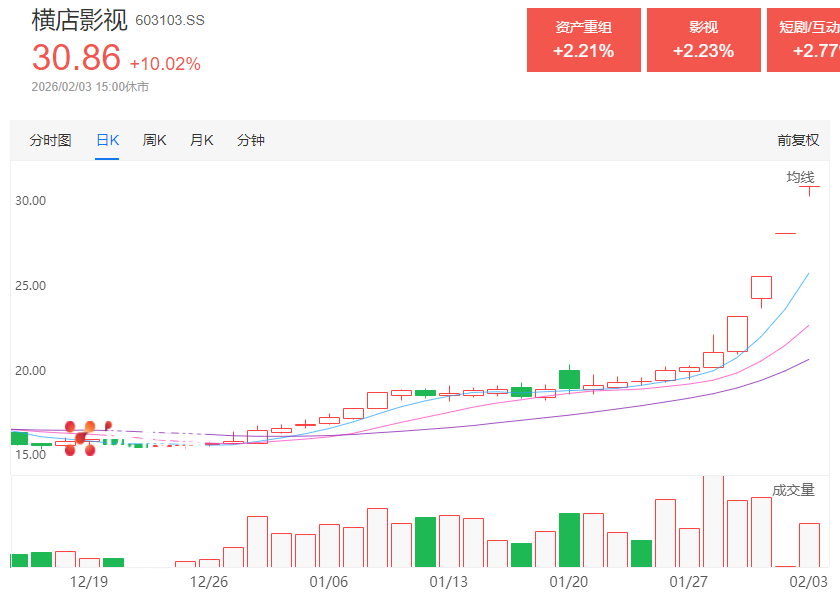Click the green volume bar at 01/20
Image resolution: width=840 pixels, height=594 pixels.
tap(569, 540)
